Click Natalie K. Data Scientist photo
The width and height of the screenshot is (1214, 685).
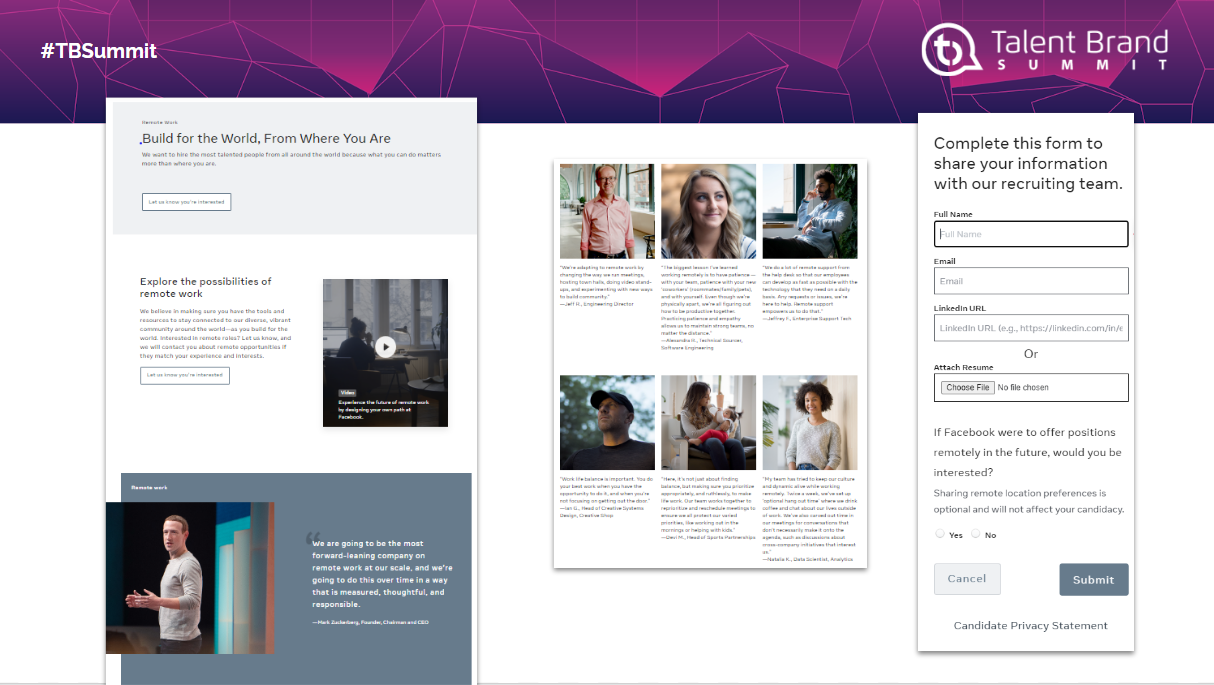(810, 422)
